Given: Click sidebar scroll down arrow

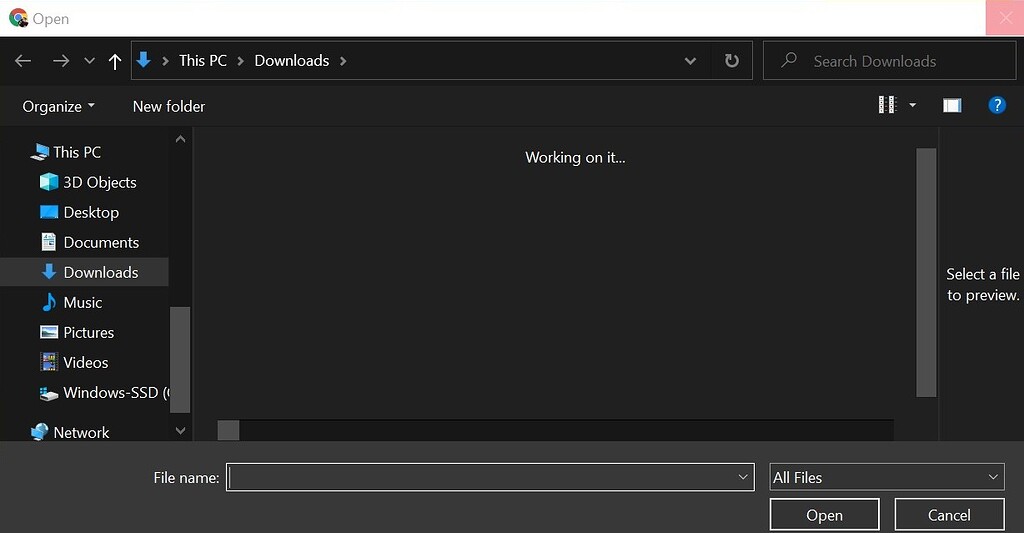Looking at the screenshot, I should [x=181, y=430].
